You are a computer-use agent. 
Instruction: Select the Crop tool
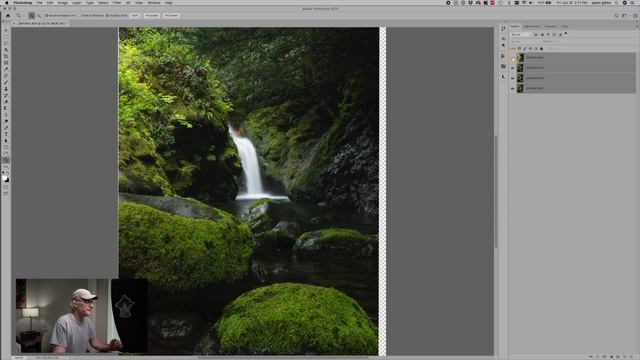click(6, 56)
